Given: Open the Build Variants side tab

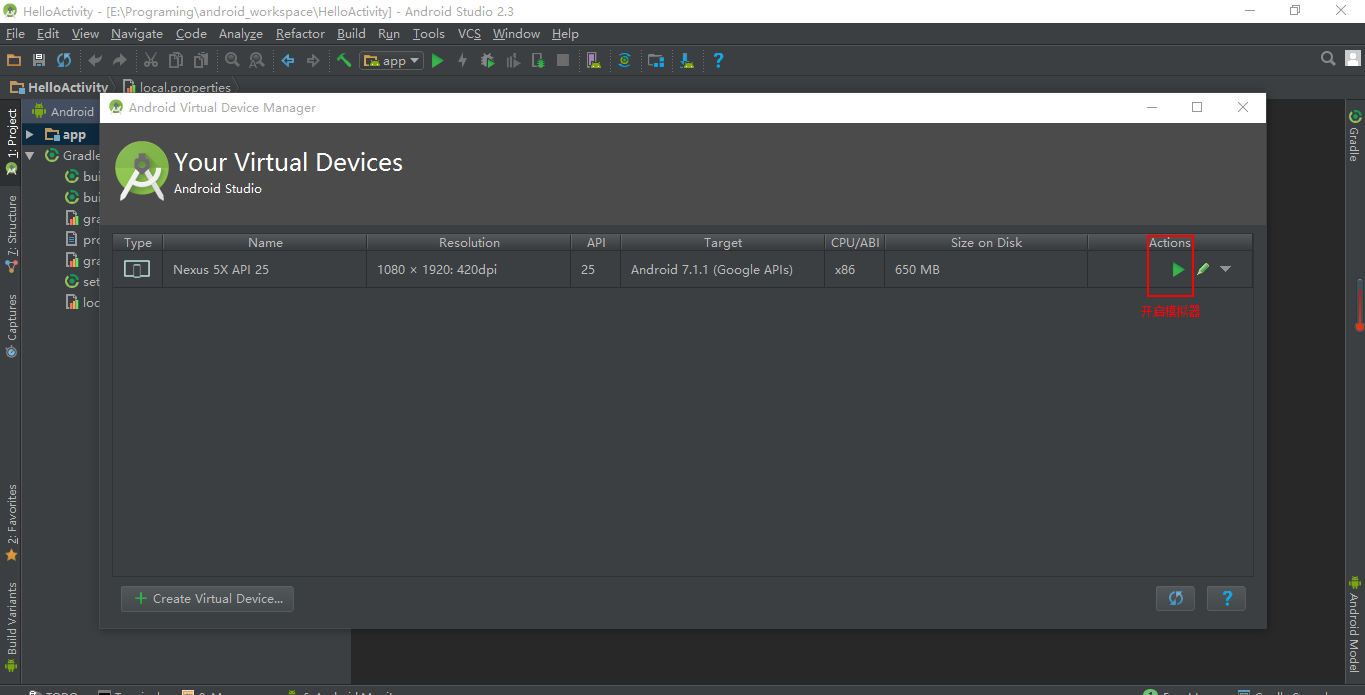Looking at the screenshot, I should [12, 626].
